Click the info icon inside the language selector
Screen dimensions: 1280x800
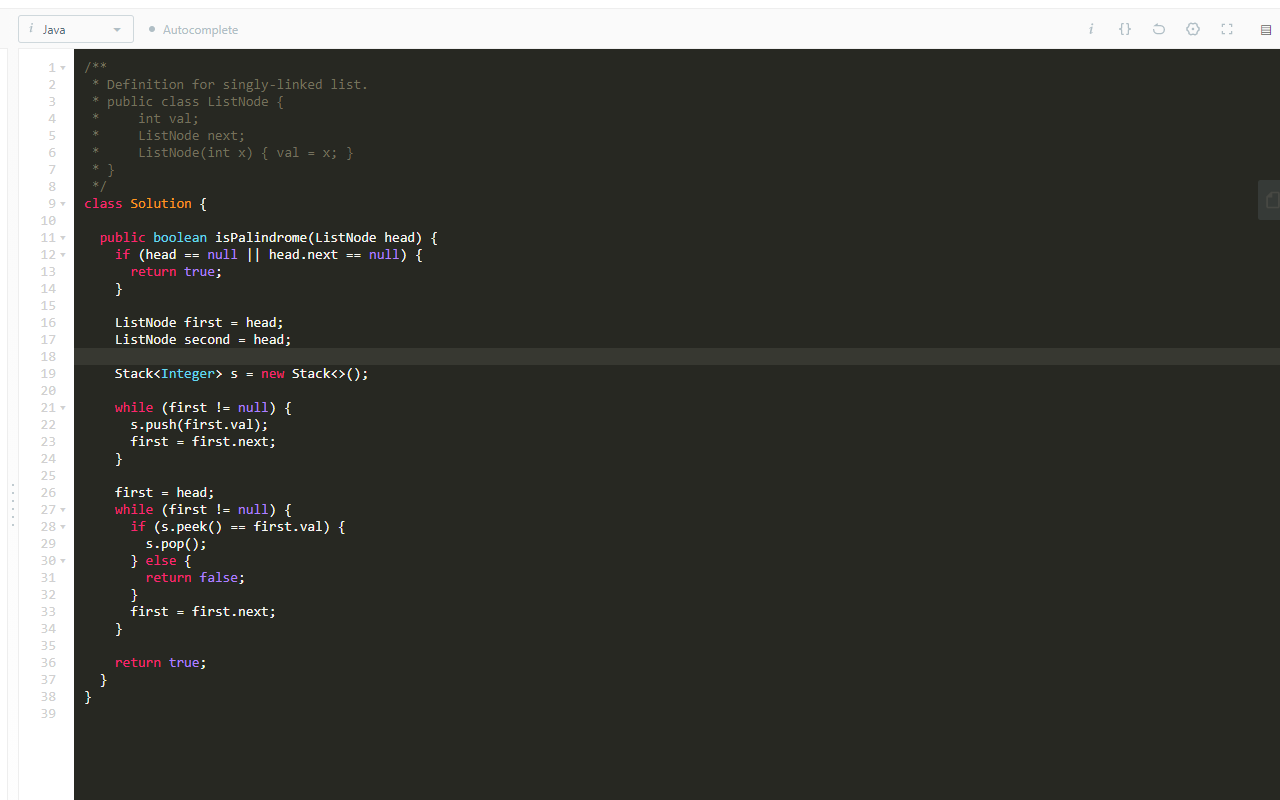tap(31, 29)
